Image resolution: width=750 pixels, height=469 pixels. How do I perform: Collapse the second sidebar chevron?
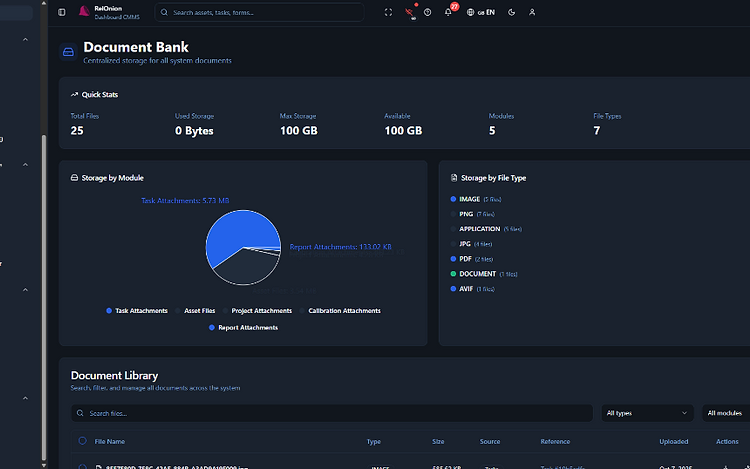25,164
